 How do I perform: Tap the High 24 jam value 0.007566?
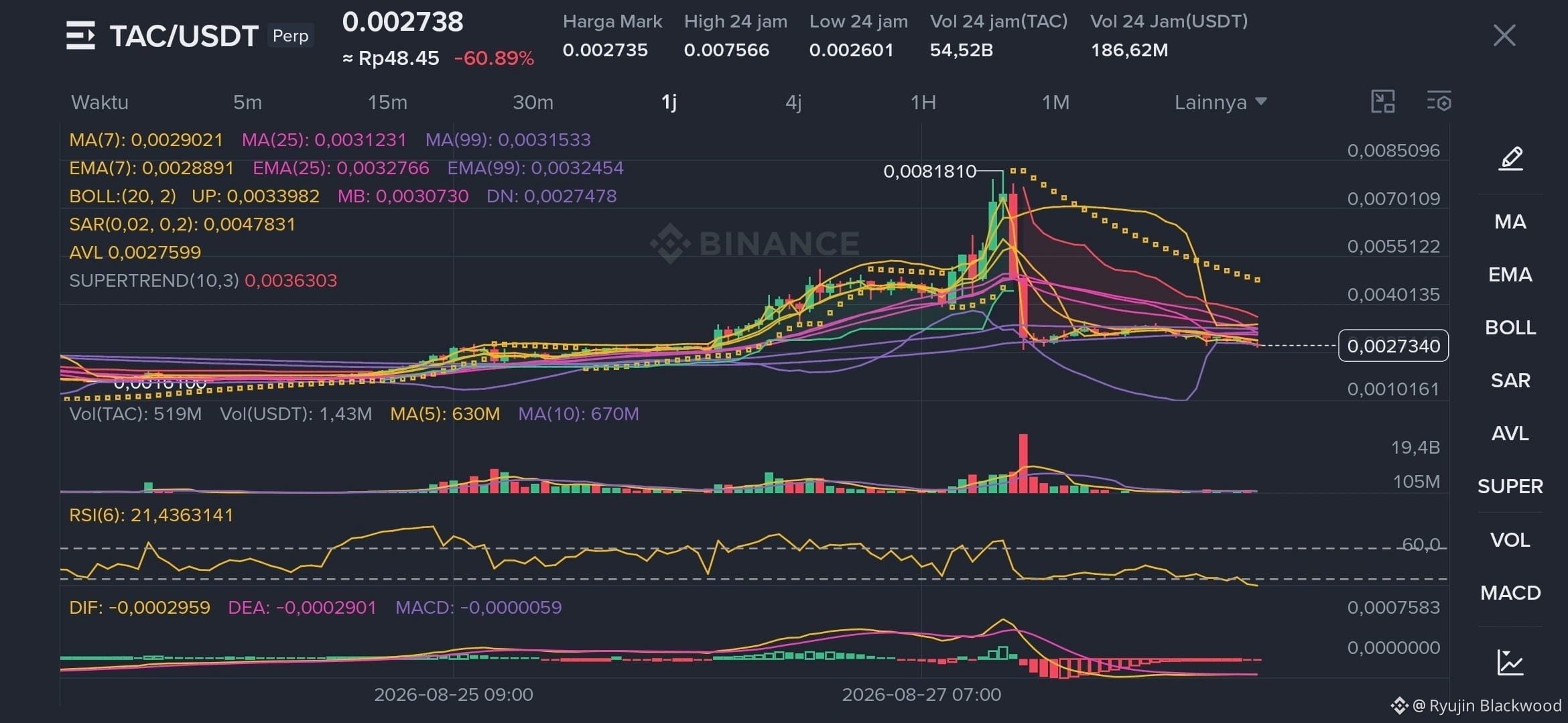click(x=726, y=50)
